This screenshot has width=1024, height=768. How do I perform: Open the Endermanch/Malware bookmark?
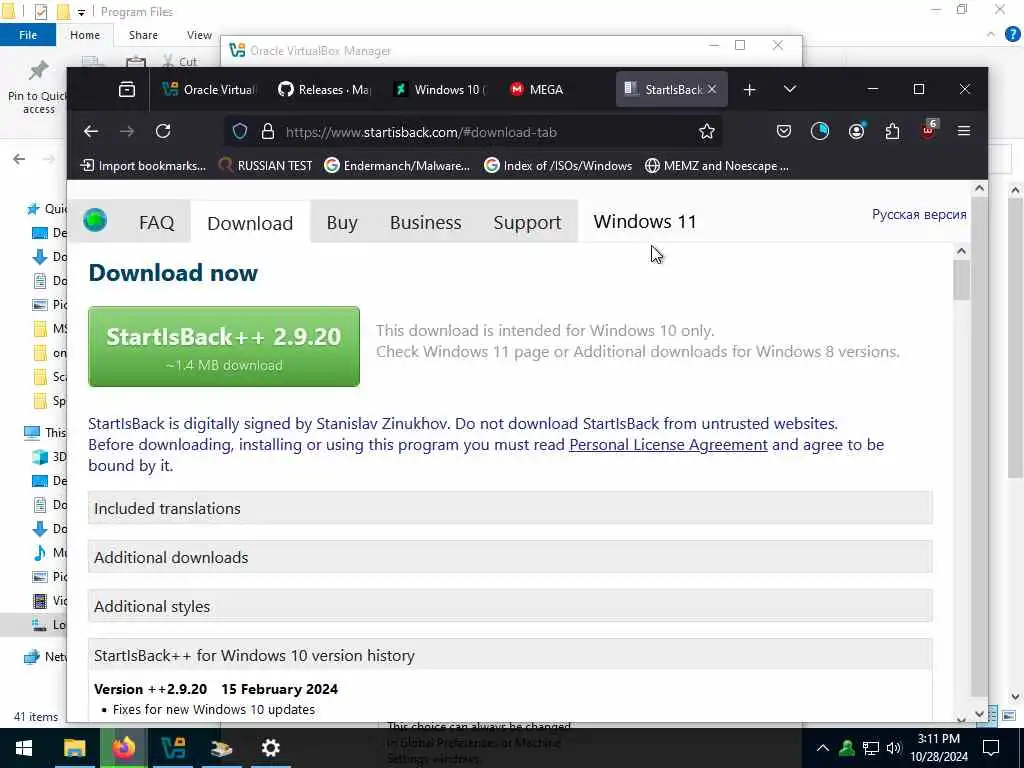coord(397,166)
